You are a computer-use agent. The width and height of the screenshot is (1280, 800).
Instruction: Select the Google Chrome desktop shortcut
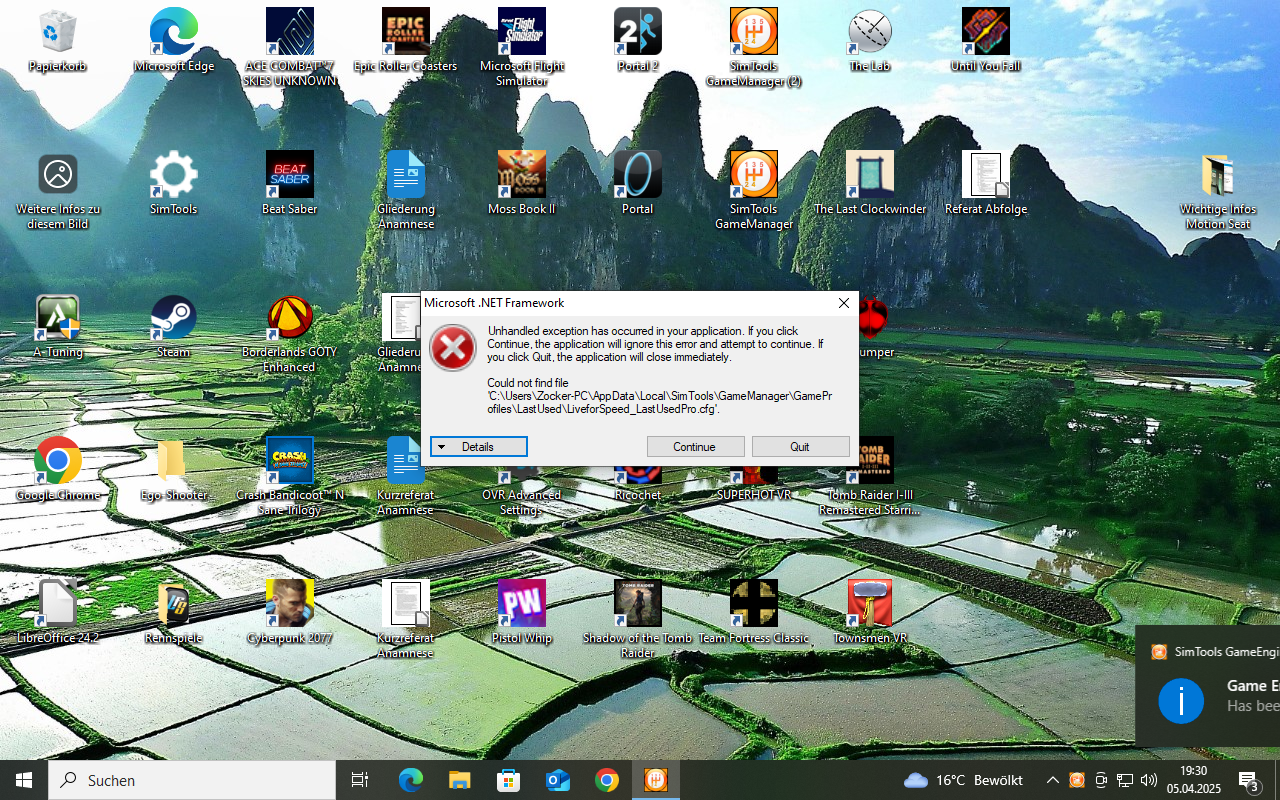coord(58,471)
